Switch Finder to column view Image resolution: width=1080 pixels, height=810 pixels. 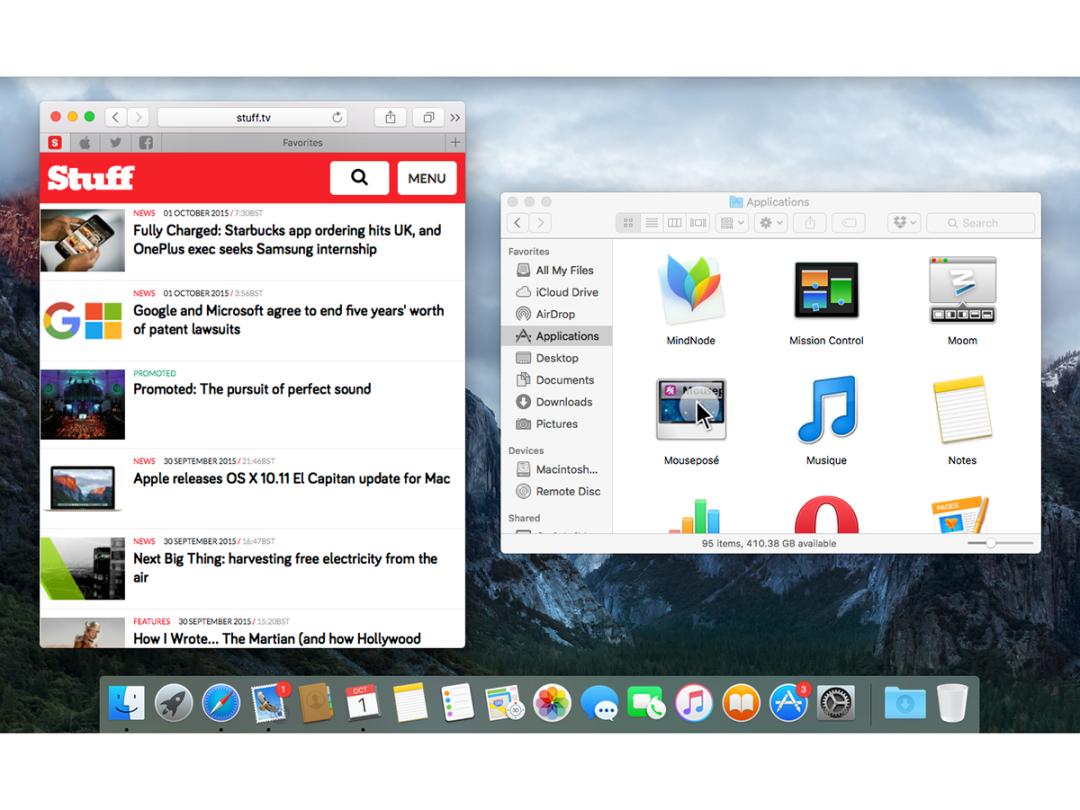[675, 223]
